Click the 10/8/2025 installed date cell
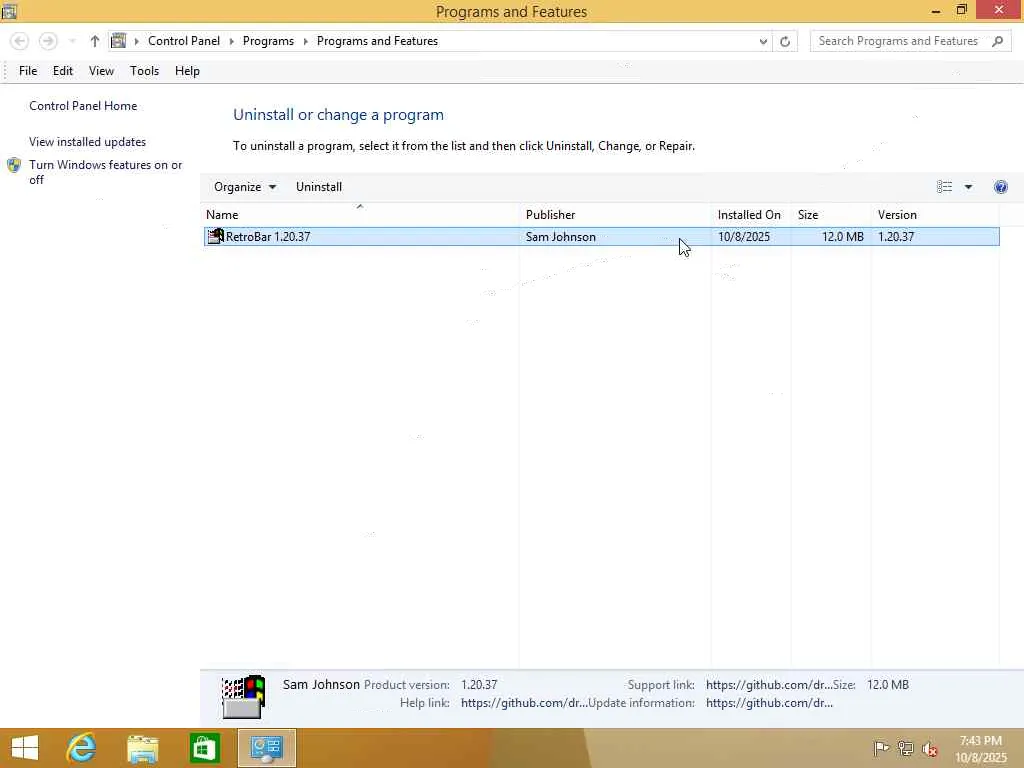Image resolution: width=1024 pixels, height=768 pixels. 744,237
